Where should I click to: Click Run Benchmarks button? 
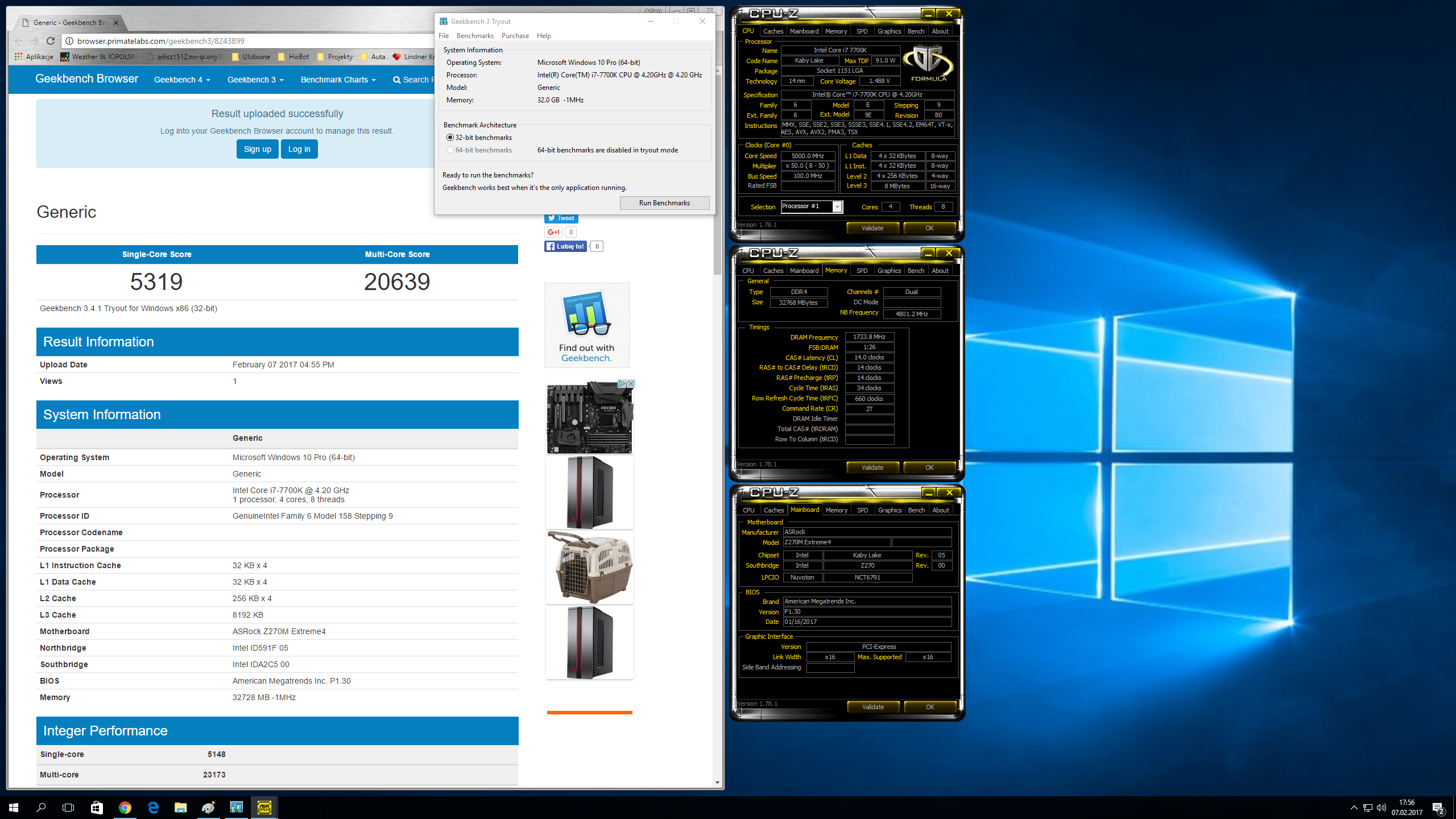coord(664,203)
